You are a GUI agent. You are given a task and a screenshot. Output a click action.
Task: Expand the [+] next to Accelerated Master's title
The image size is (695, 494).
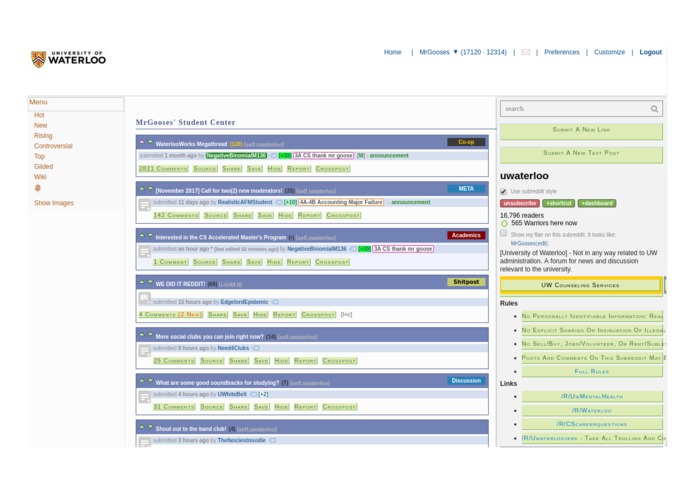291,238
